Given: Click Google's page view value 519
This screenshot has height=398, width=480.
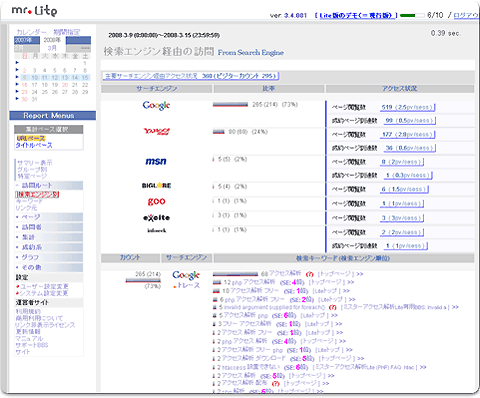Looking at the screenshot, I should (407, 107).
